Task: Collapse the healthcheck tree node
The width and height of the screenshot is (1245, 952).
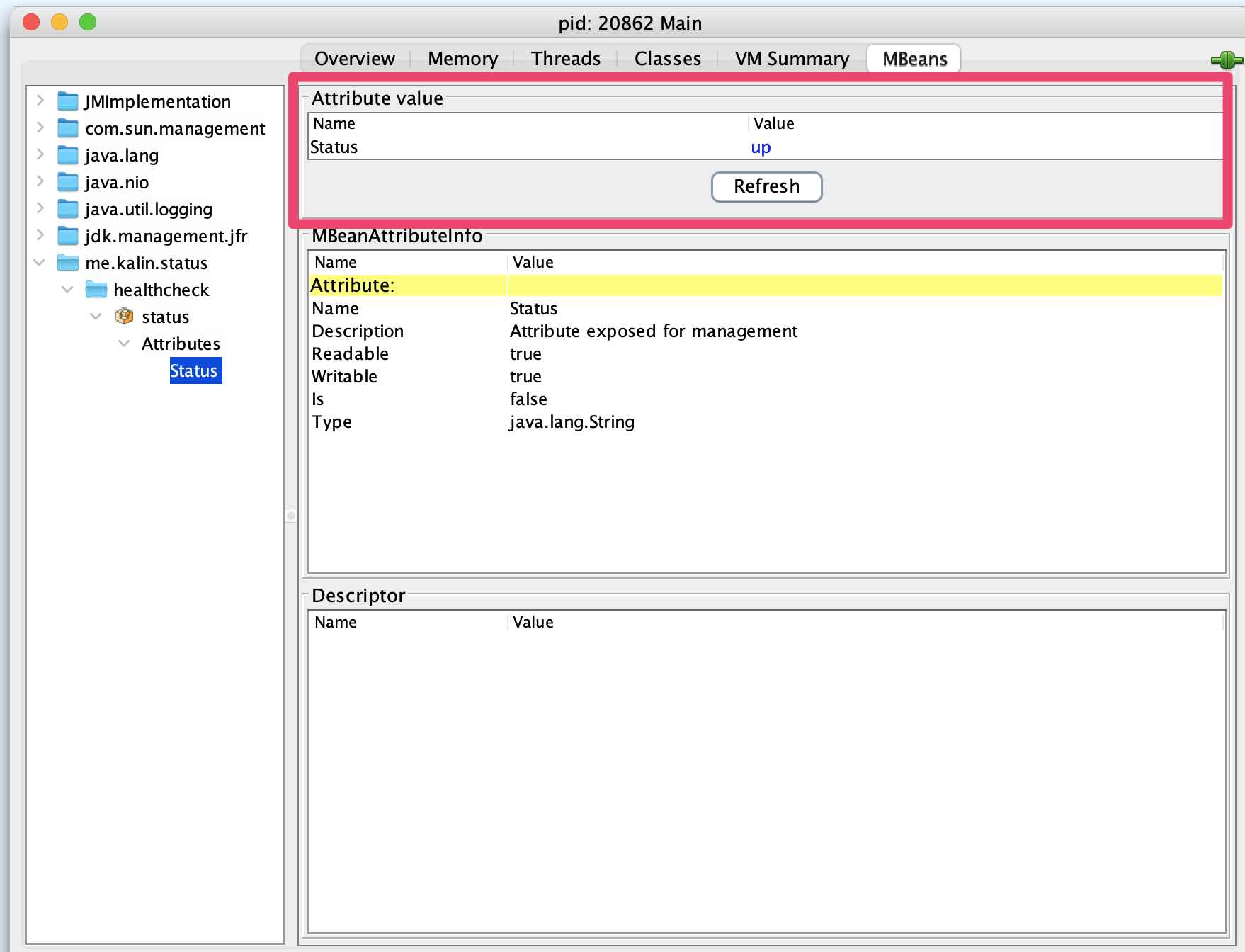Action: click(68, 290)
